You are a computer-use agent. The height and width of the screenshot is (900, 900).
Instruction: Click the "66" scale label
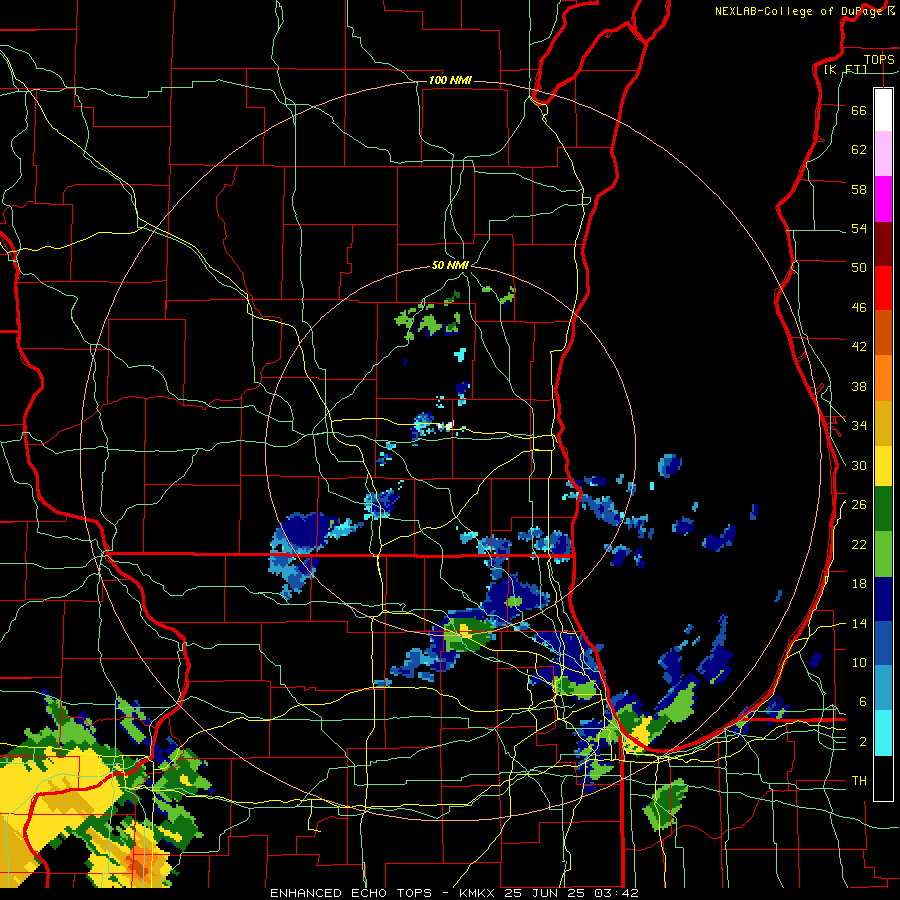tap(859, 111)
